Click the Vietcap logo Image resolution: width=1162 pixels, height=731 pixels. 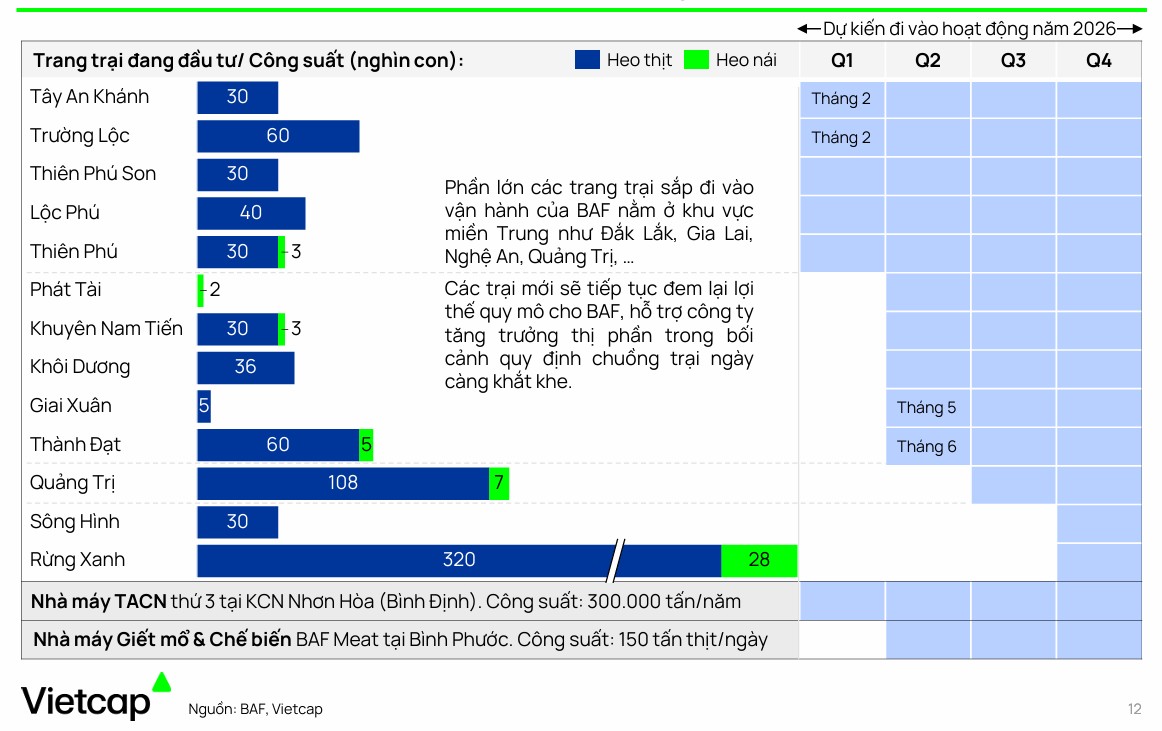click(x=85, y=702)
